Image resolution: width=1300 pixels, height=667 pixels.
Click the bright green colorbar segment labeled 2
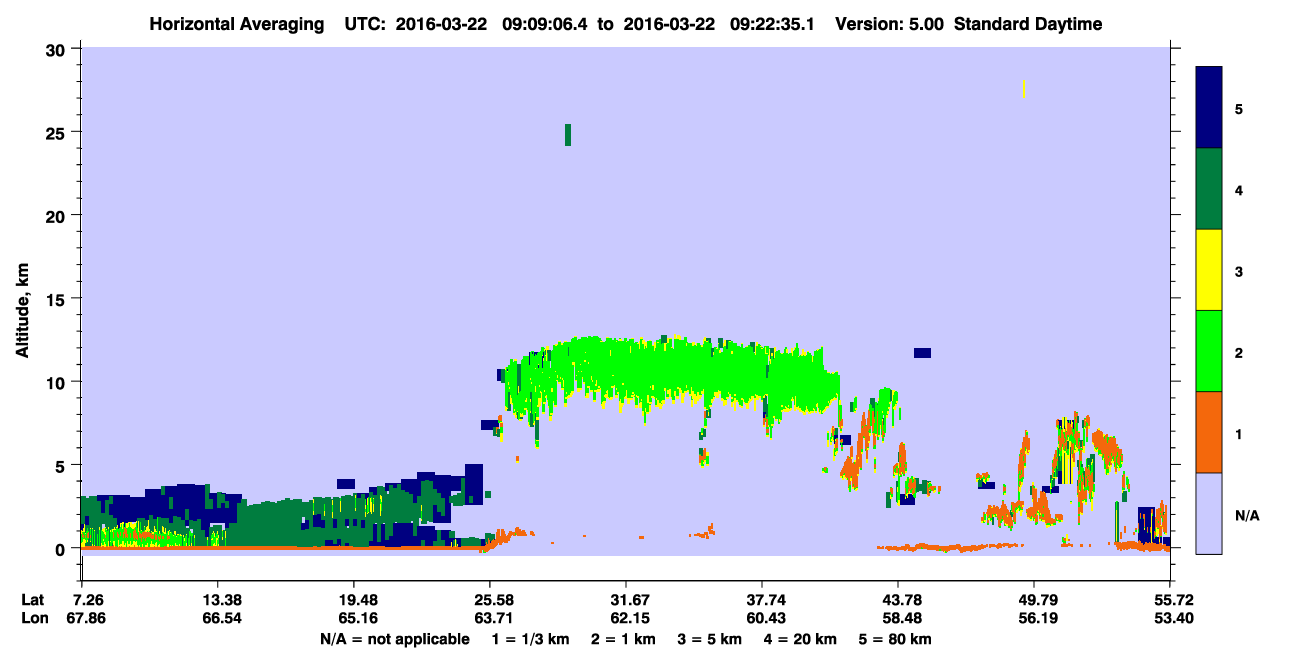pyautogui.click(x=1209, y=351)
